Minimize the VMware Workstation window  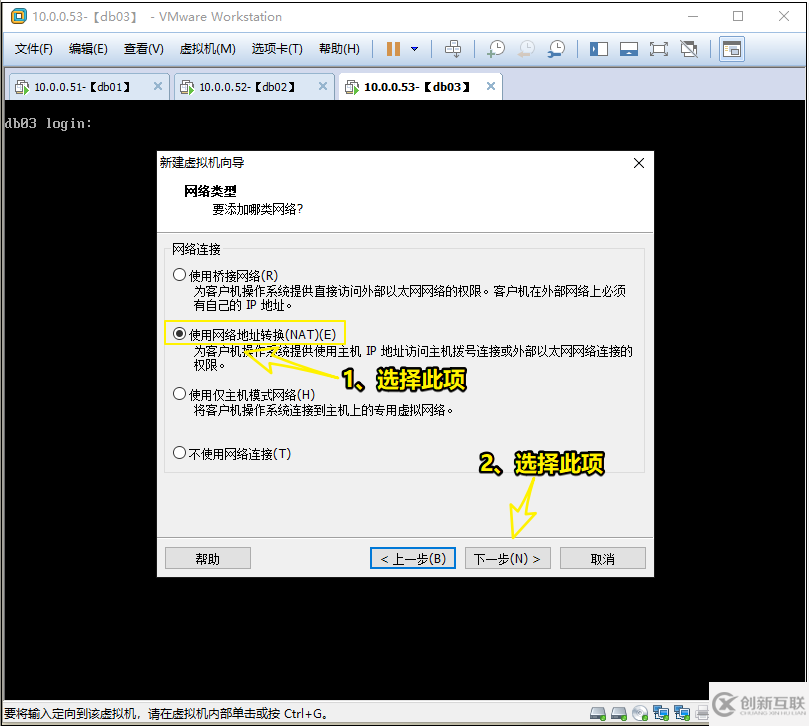click(x=693, y=17)
